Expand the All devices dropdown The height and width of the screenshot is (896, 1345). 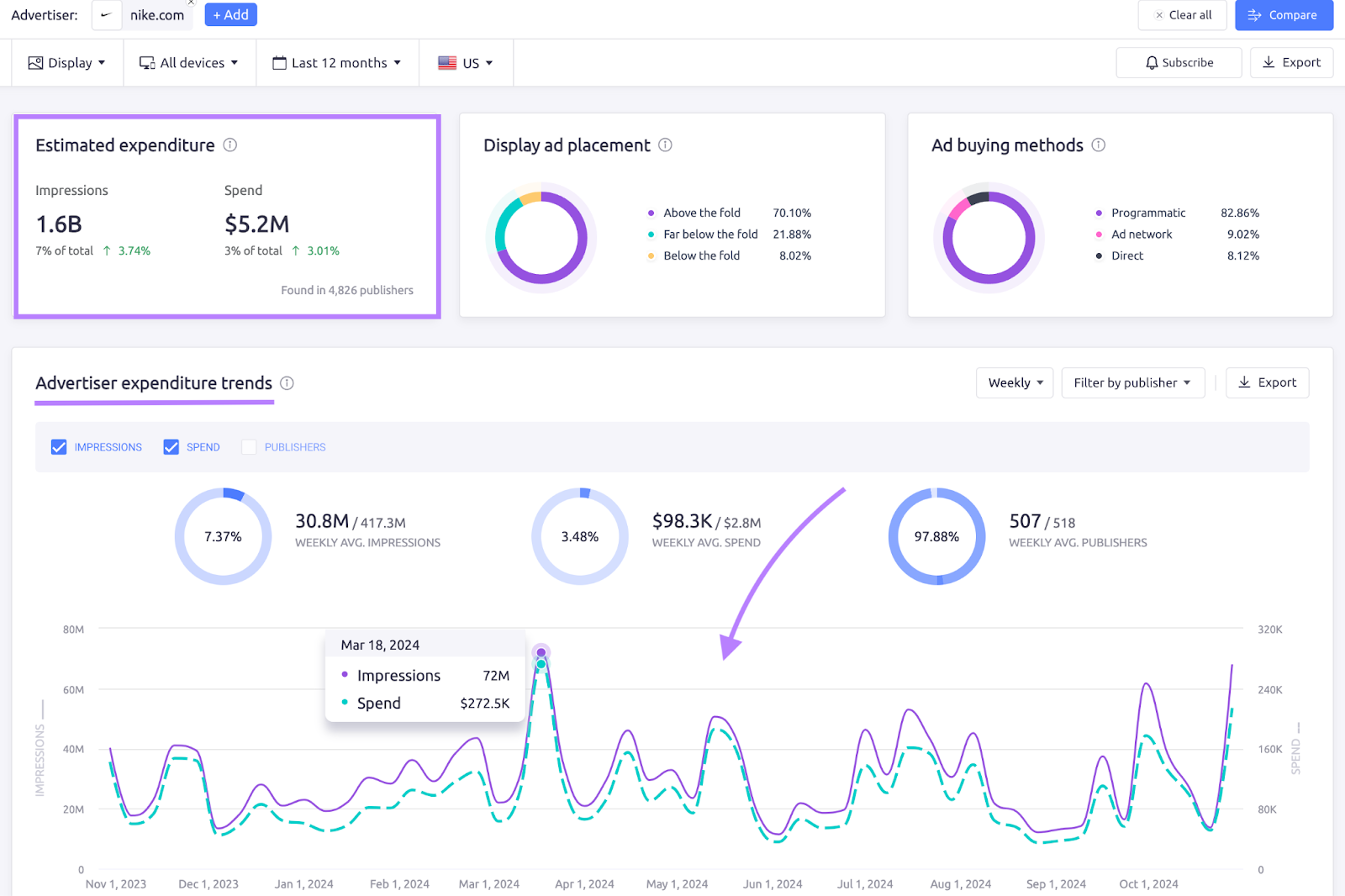pyautogui.click(x=189, y=63)
